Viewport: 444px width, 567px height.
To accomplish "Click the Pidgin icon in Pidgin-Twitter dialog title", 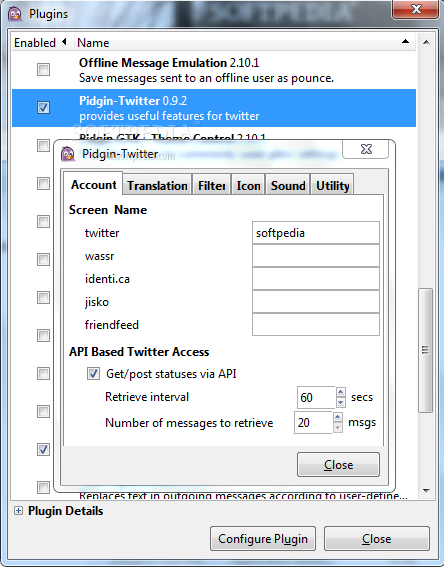I will point(68,154).
